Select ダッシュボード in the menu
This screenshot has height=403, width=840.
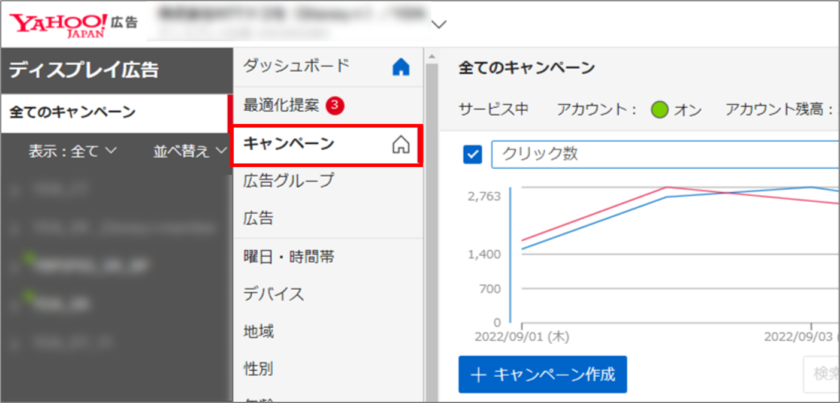point(297,67)
